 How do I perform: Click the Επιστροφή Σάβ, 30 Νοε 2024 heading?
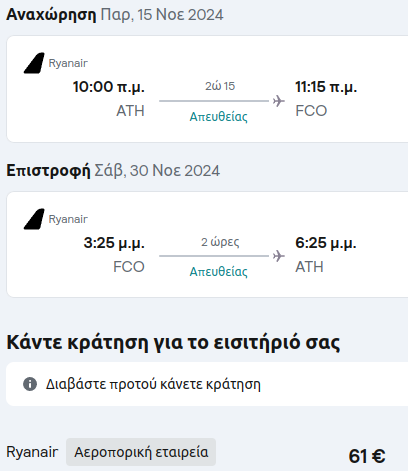pyautogui.click(x=113, y=171)
